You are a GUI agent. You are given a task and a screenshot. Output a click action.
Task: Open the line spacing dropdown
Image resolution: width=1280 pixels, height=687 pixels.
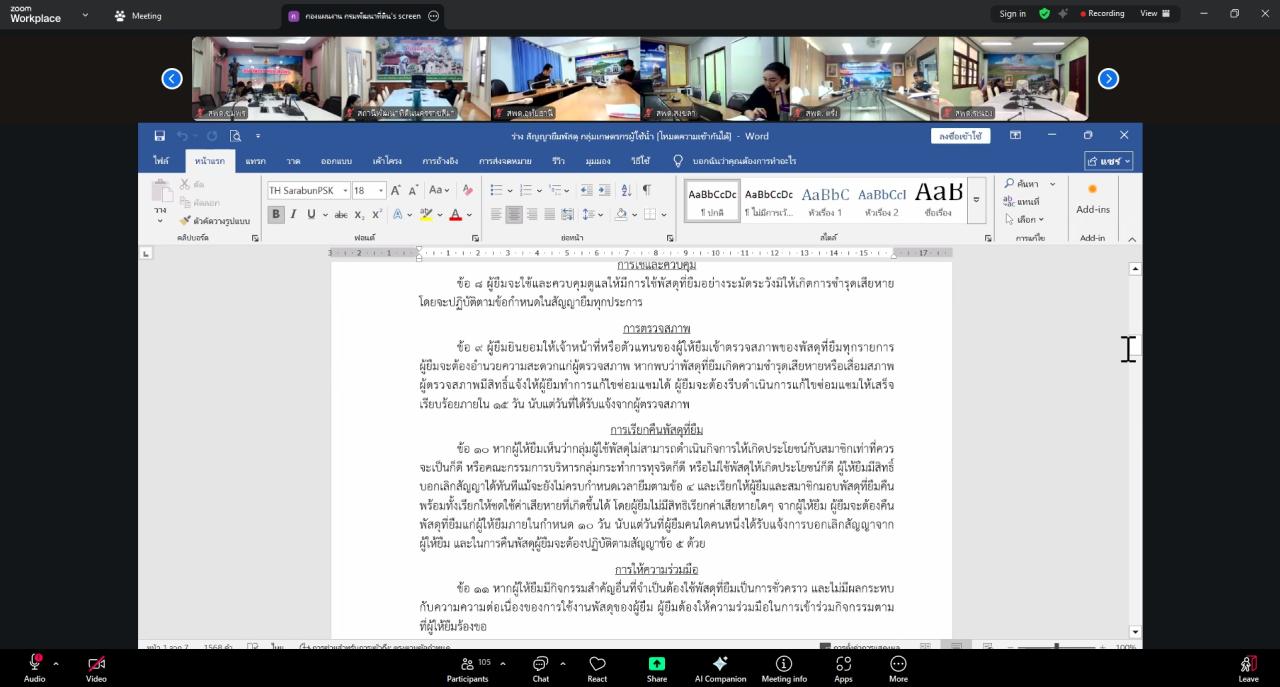tap(591, 215)
